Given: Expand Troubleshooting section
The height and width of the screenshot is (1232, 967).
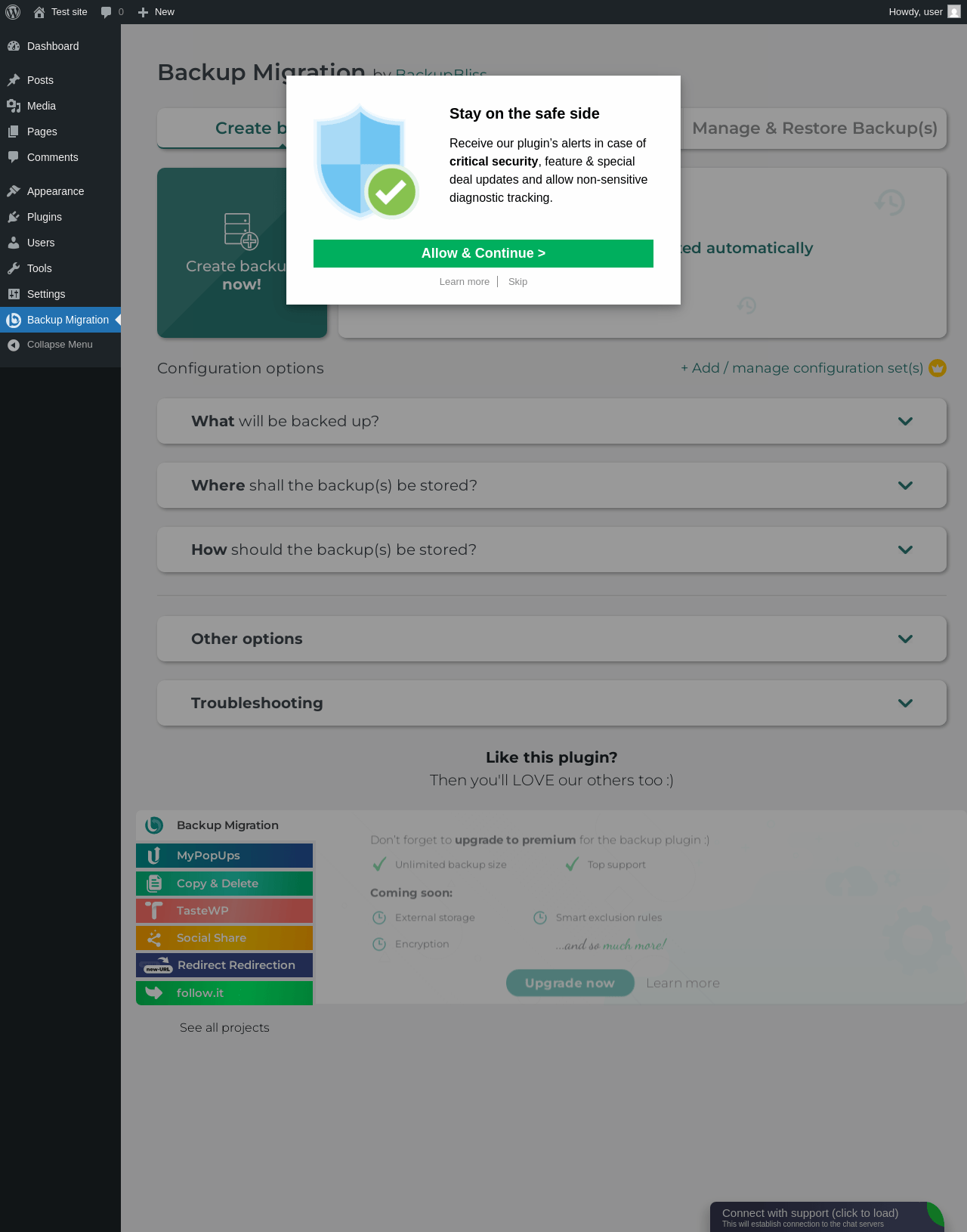Looking at the screenshot, I should click(x=551, y=703).
